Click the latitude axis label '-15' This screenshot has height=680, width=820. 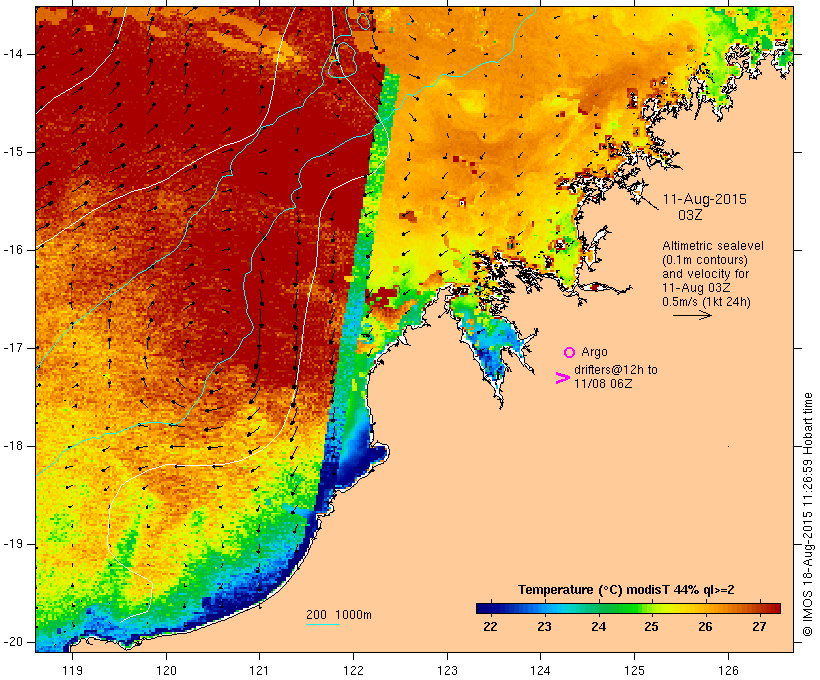13,152
